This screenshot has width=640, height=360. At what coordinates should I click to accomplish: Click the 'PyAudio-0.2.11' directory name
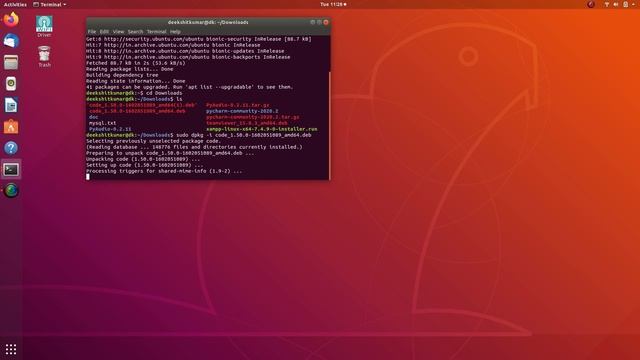point(110,129)
